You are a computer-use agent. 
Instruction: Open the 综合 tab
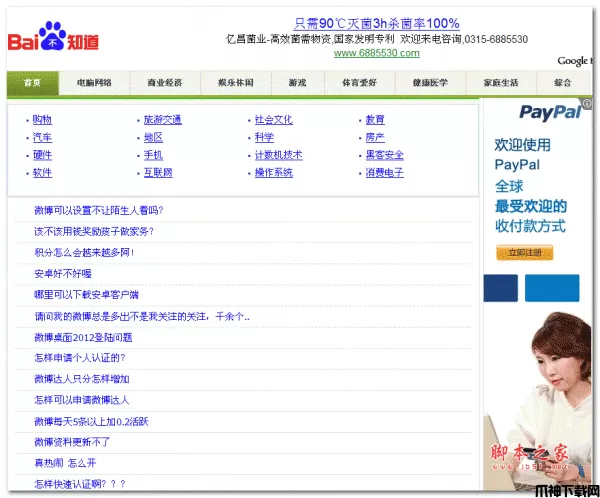tap(562, 83)
